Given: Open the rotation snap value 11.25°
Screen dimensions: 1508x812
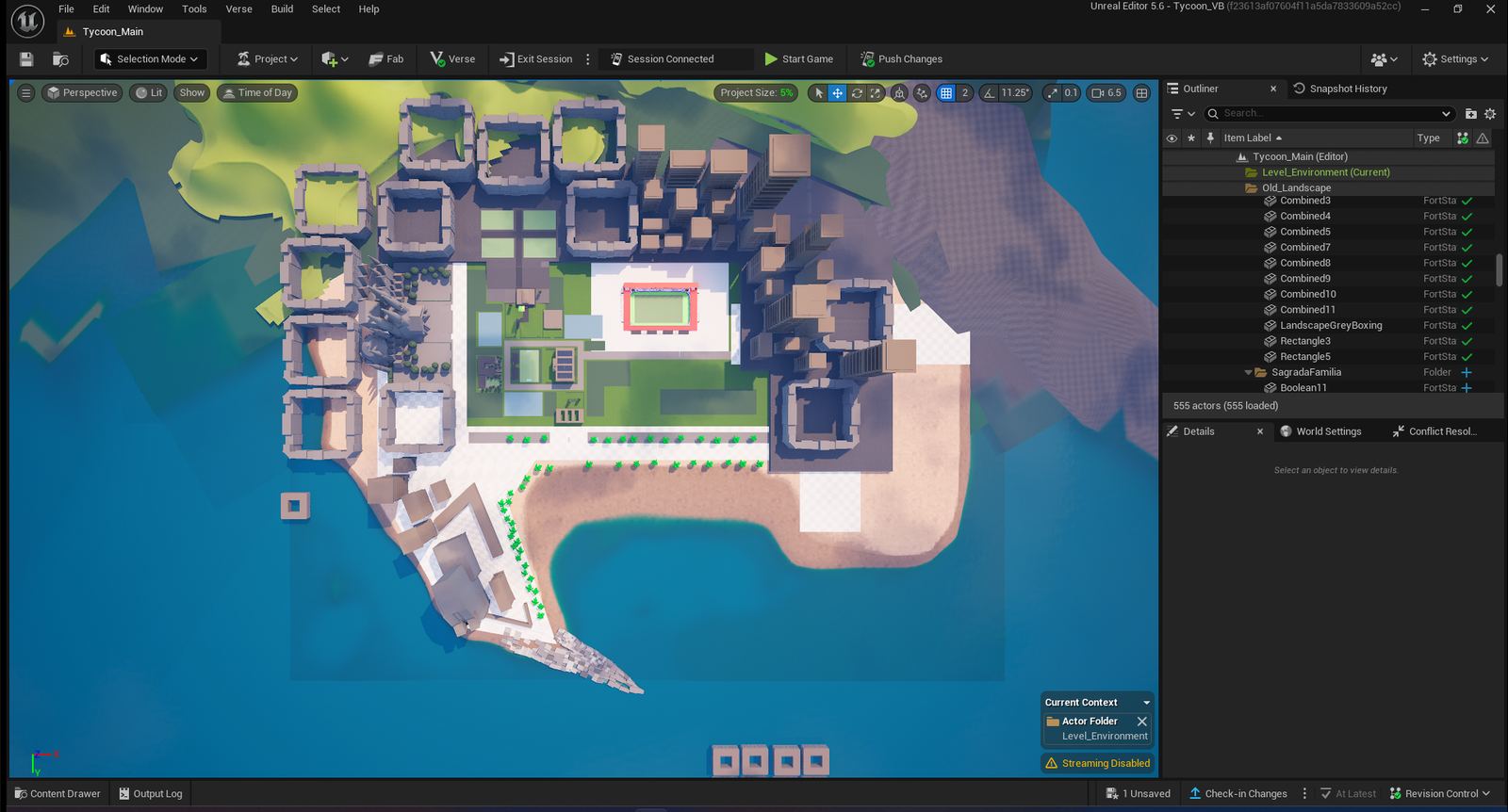Looking at the screenshot, I should click(1015, 93).
